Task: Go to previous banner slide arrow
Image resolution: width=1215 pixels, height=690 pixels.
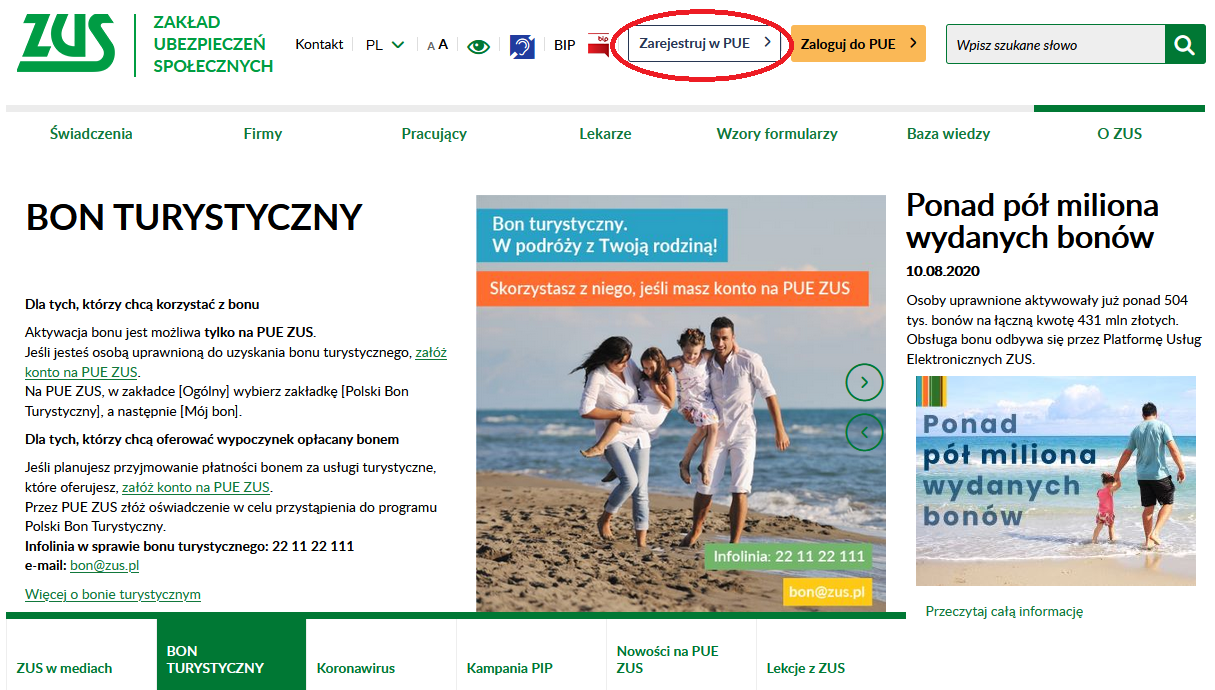Action: click(865, 432)
